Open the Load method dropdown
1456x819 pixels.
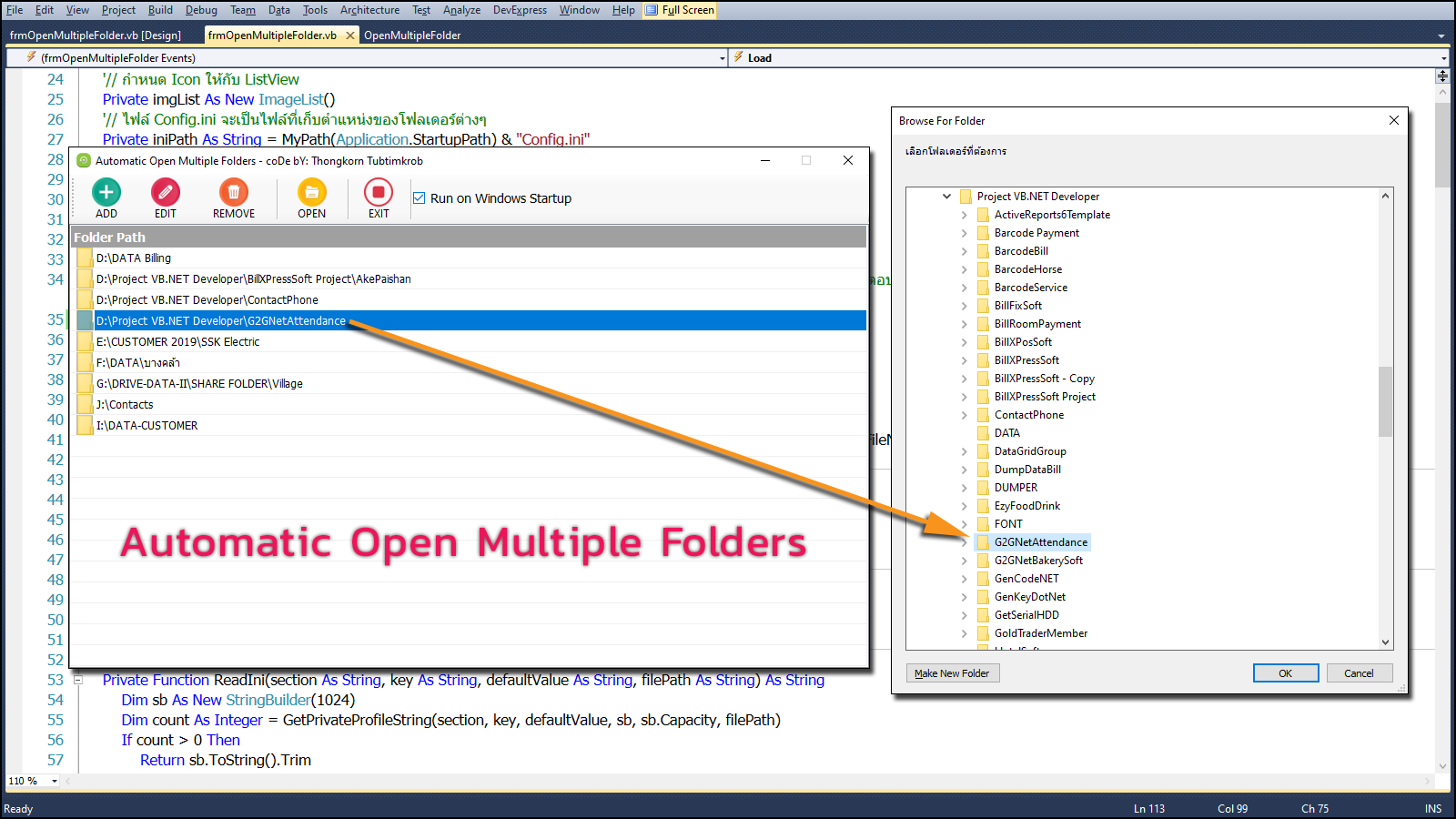(1443, 58)
